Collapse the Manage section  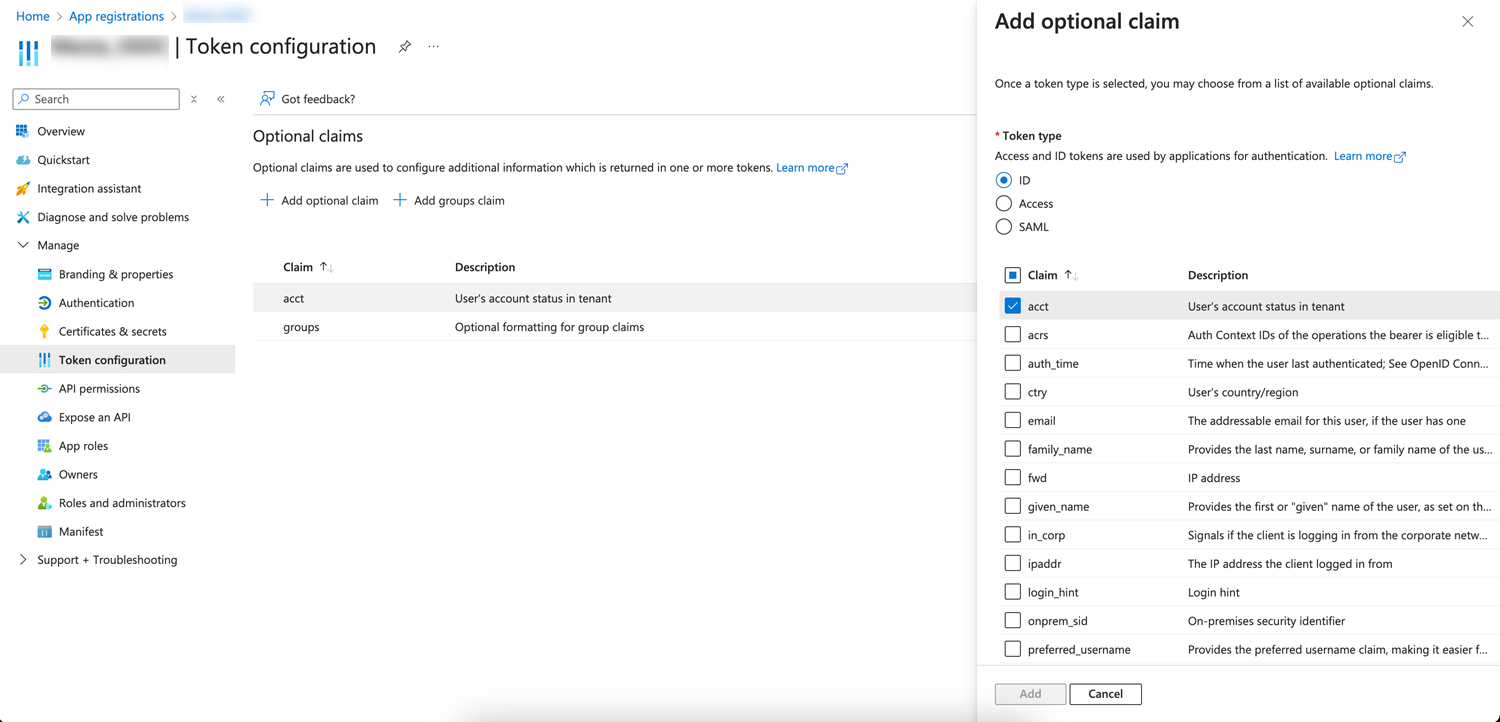(x=23, y=245)
